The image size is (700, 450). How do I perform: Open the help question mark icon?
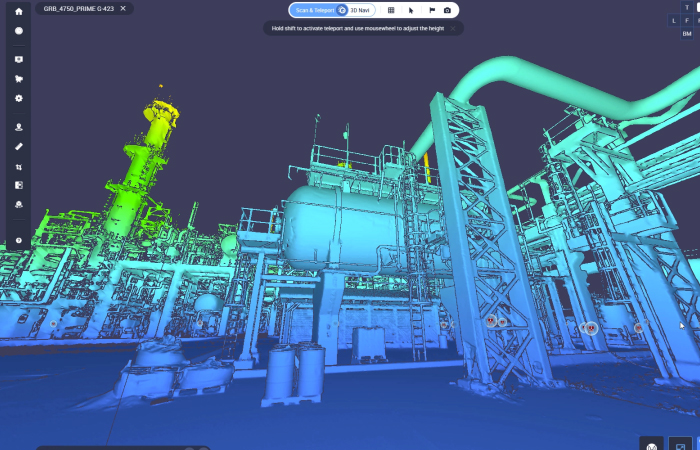[x=18, y=241]
